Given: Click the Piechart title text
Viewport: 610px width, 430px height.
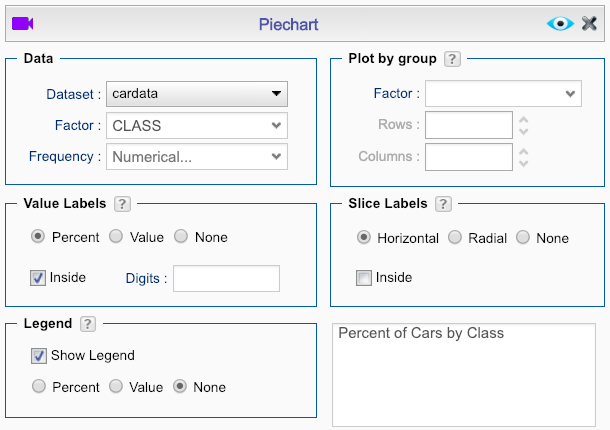Looking at the screenshot, I should coord(288,25).
